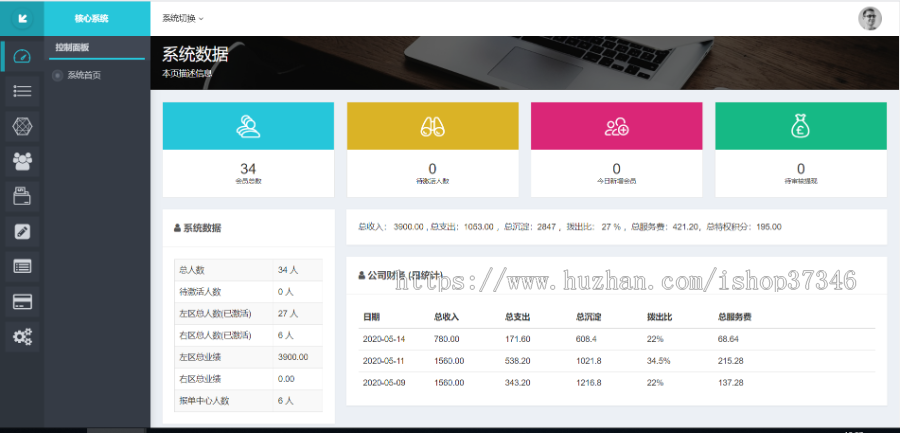Click the 日期 column header
This screenshot has height=433, width=900.
point(371,317)
